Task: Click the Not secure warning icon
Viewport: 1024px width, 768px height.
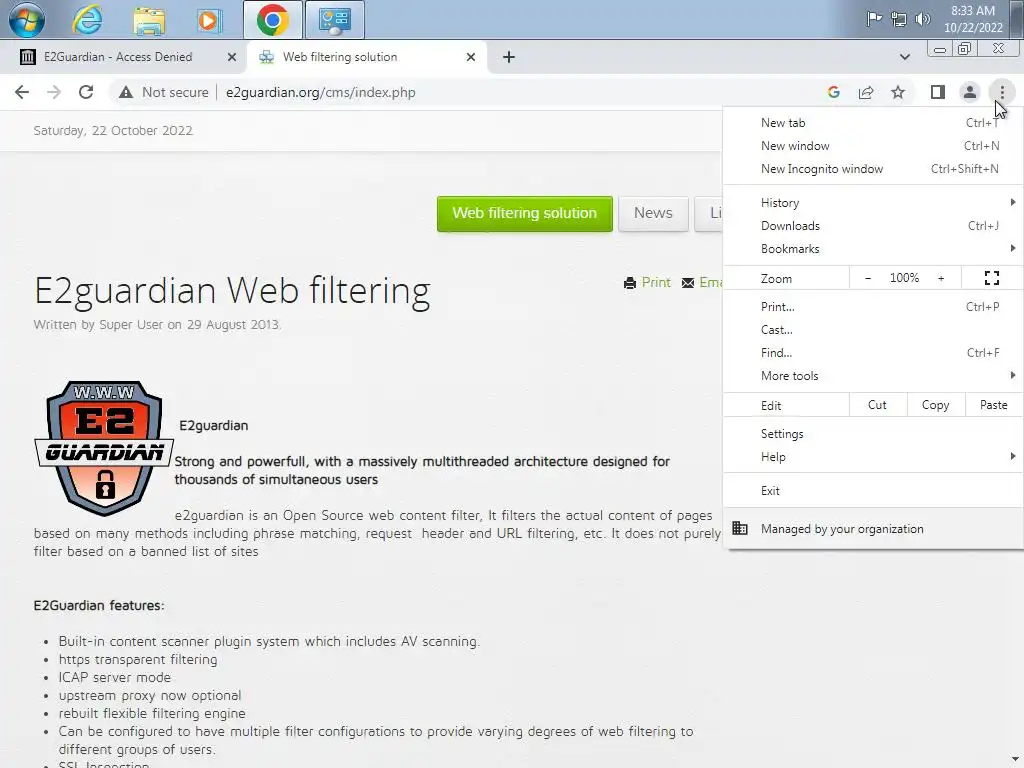Action: point(125,92)
